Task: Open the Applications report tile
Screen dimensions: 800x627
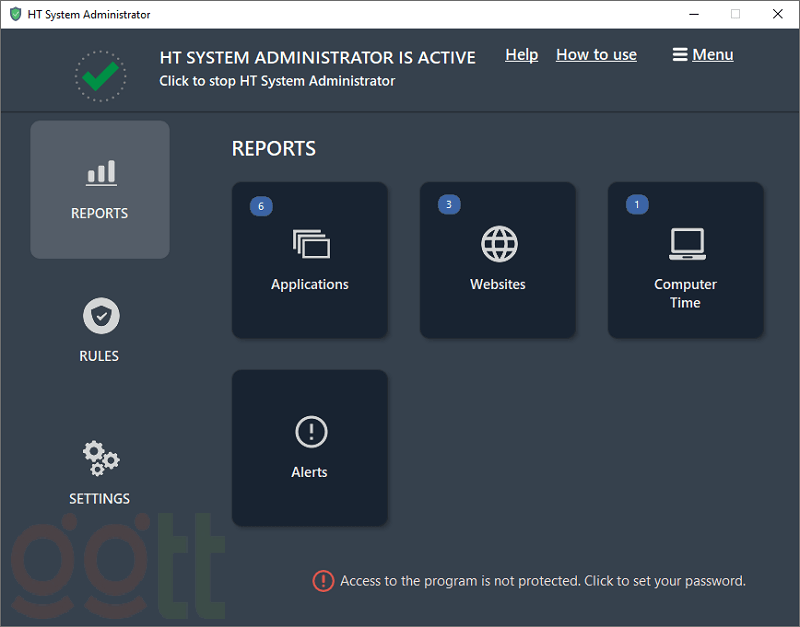Action: click(310, 260)
